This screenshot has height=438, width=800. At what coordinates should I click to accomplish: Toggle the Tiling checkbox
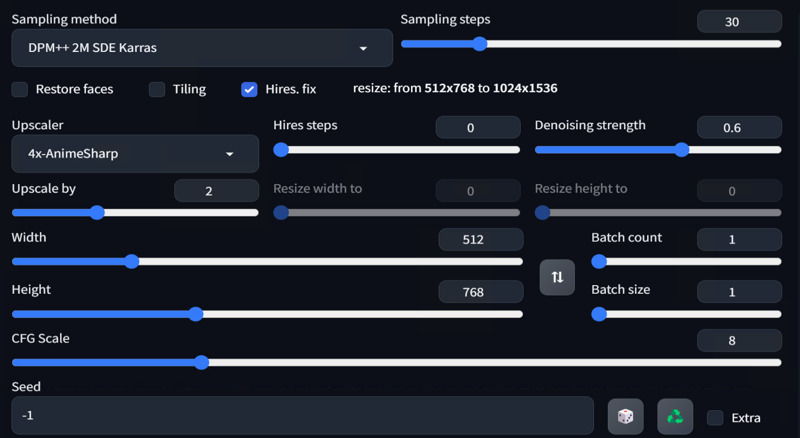coord(157,89)
